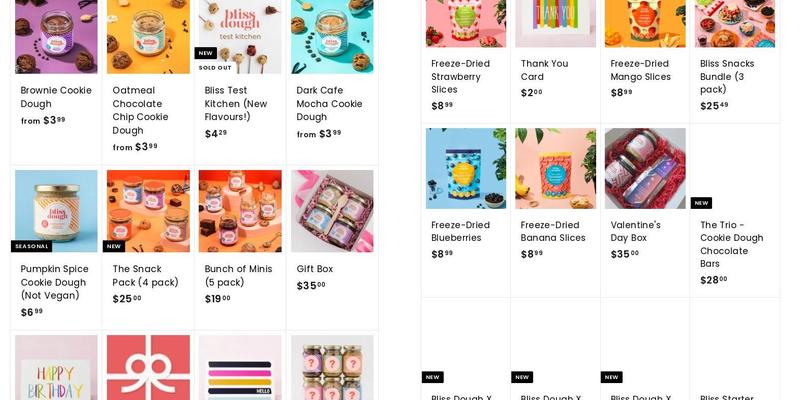Image resolution: width=800 pixels, height=400 pixels.
Task: Open the Brownie Cookie Dough product image
Action: [56, 37]
